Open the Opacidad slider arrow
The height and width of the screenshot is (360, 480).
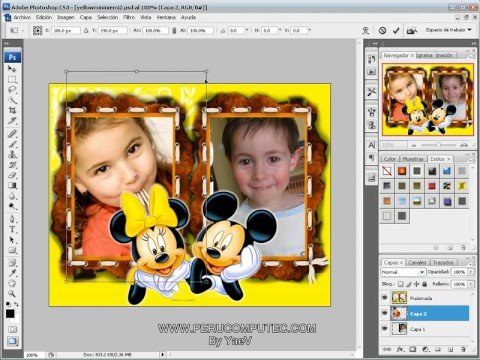(x=471, y=272)
